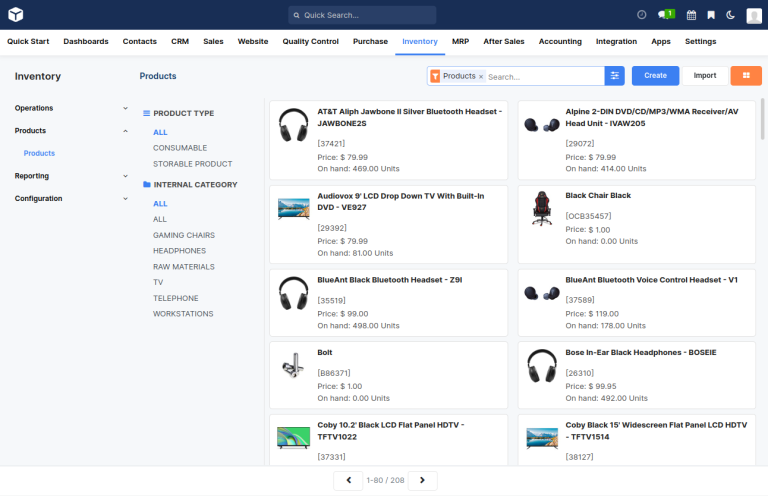This screenshot has width=768, height=496.
Task: Click the Import button
Action: tap(705, 76)
